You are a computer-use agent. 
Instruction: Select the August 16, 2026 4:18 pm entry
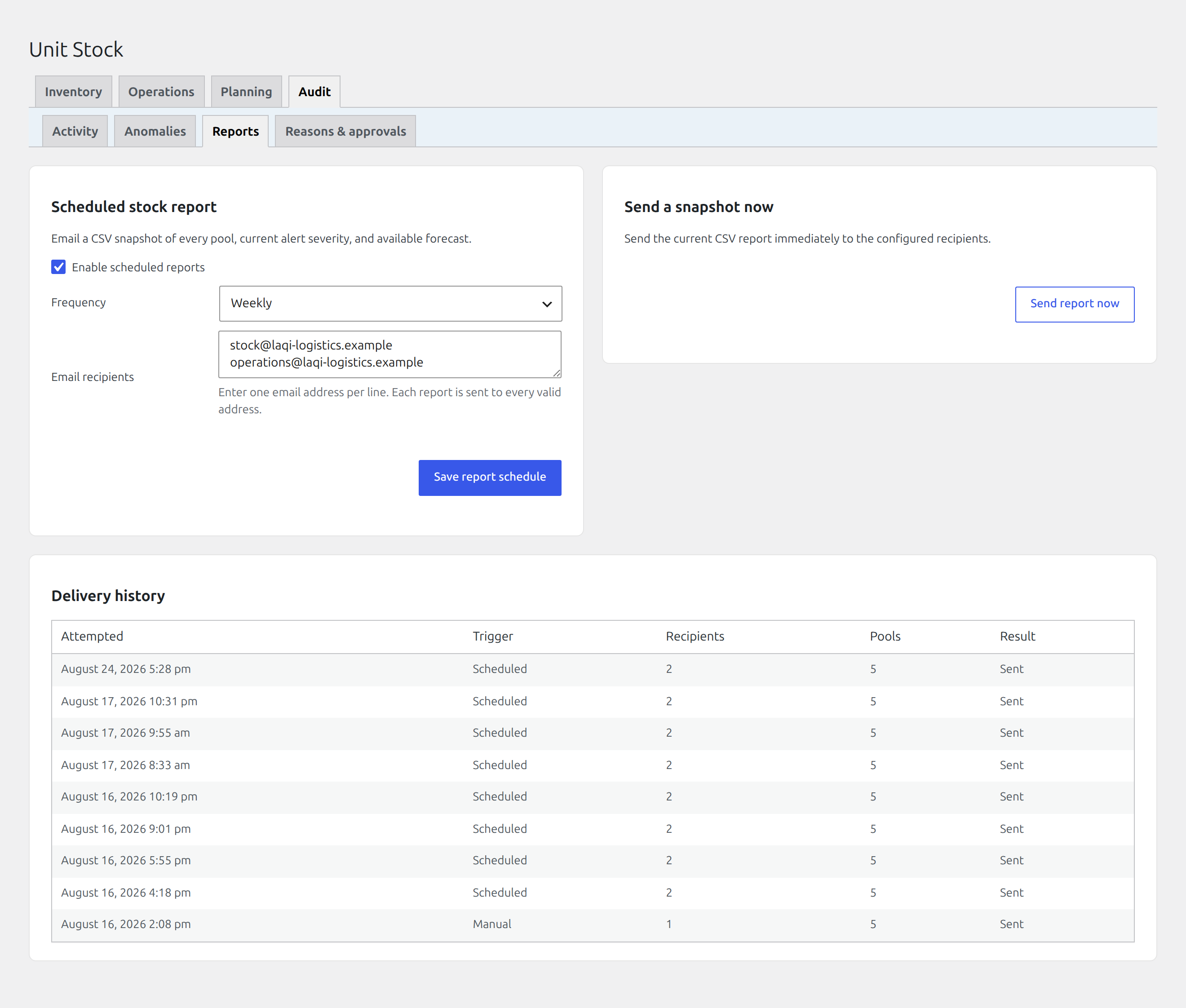point(593,893)
